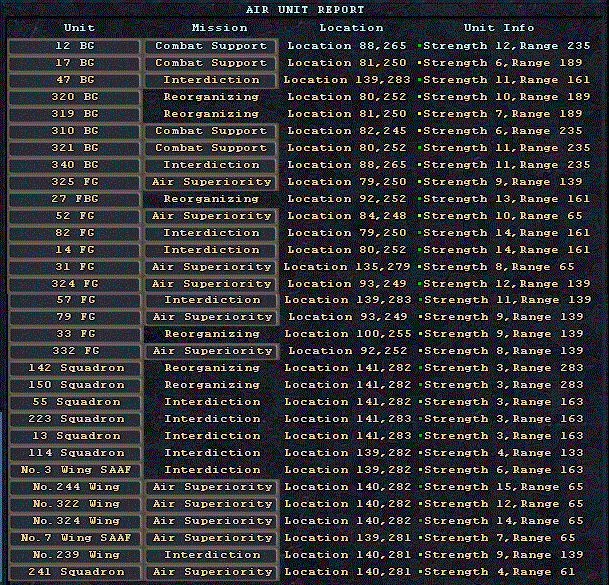Image resolution: width=609 pixels, height=585 pixels.
Task: Click the Unit Info column header
Action: (499, 28)
